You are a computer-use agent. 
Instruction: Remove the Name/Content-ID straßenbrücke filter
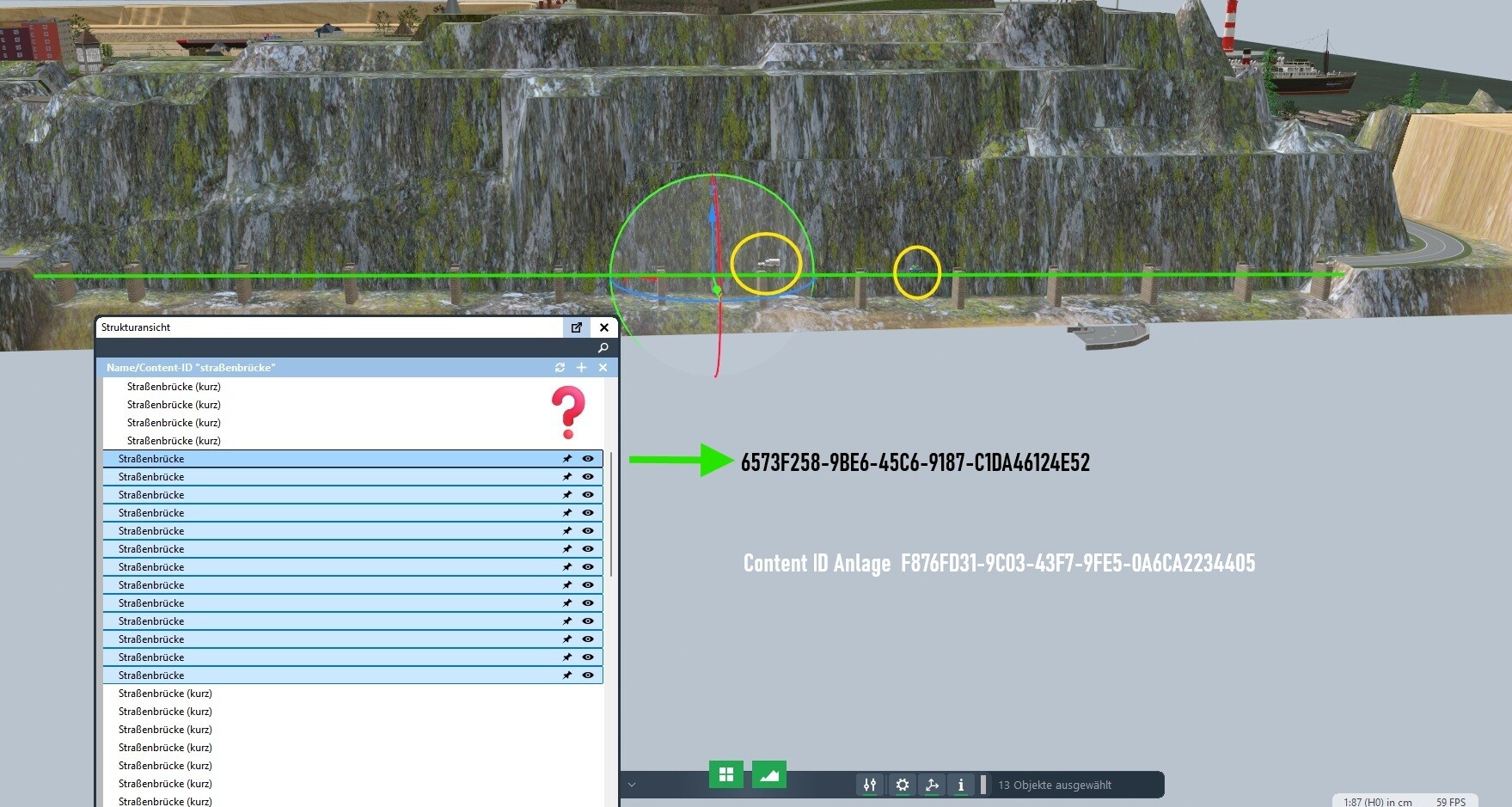pos(603,367)
